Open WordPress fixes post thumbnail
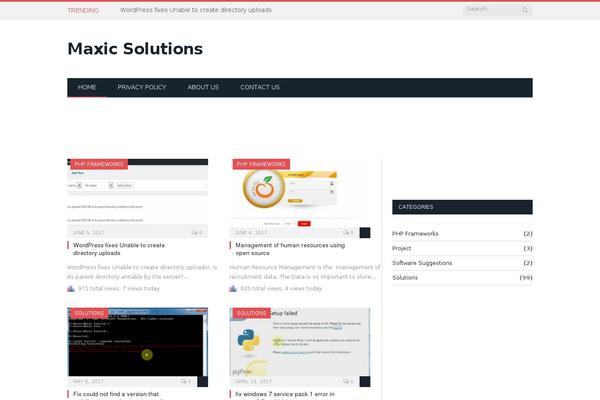The height and width of the screenshot is (400, 600). coord(138,191)
